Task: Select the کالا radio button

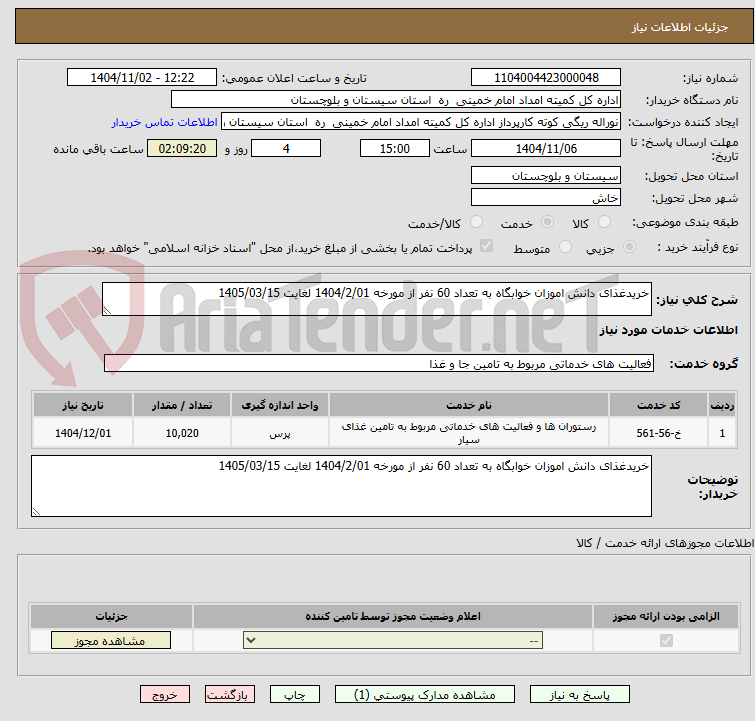Action: pos(604,222)
